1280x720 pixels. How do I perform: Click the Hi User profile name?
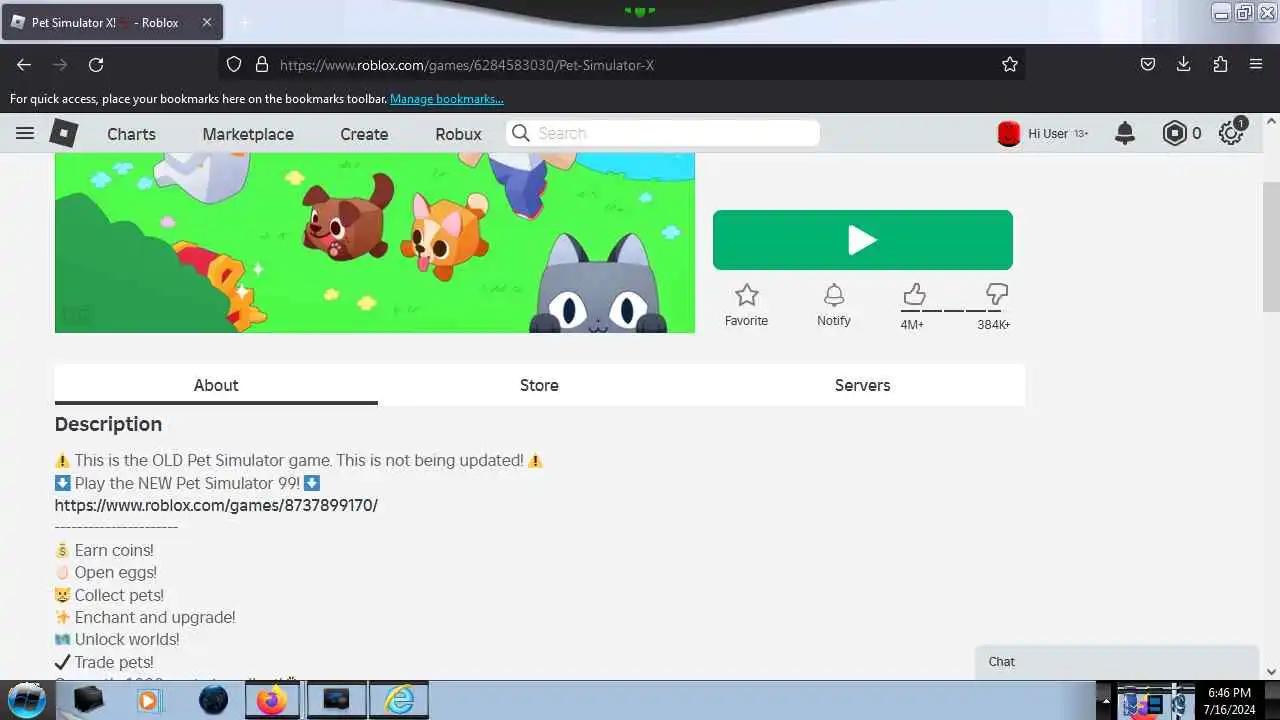coord(1048,133)
